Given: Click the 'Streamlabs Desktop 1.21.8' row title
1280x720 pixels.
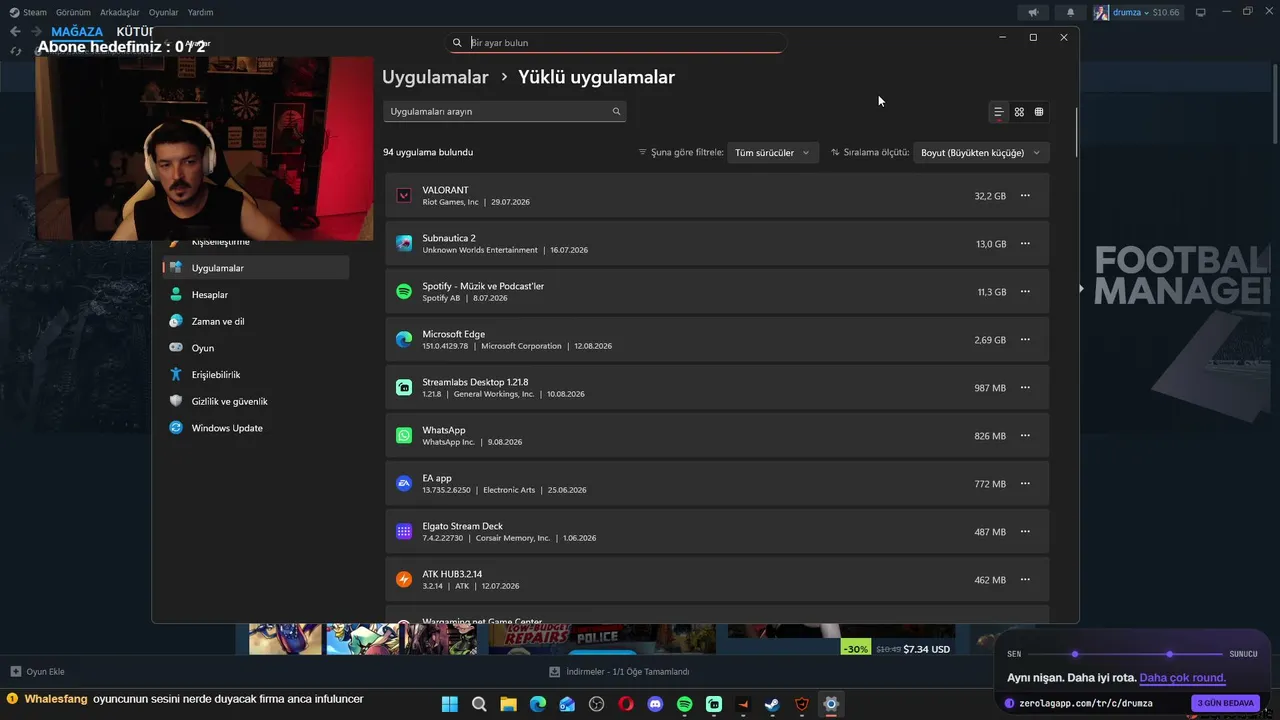Looking at the screenshot, I should (x=475, y=382).
